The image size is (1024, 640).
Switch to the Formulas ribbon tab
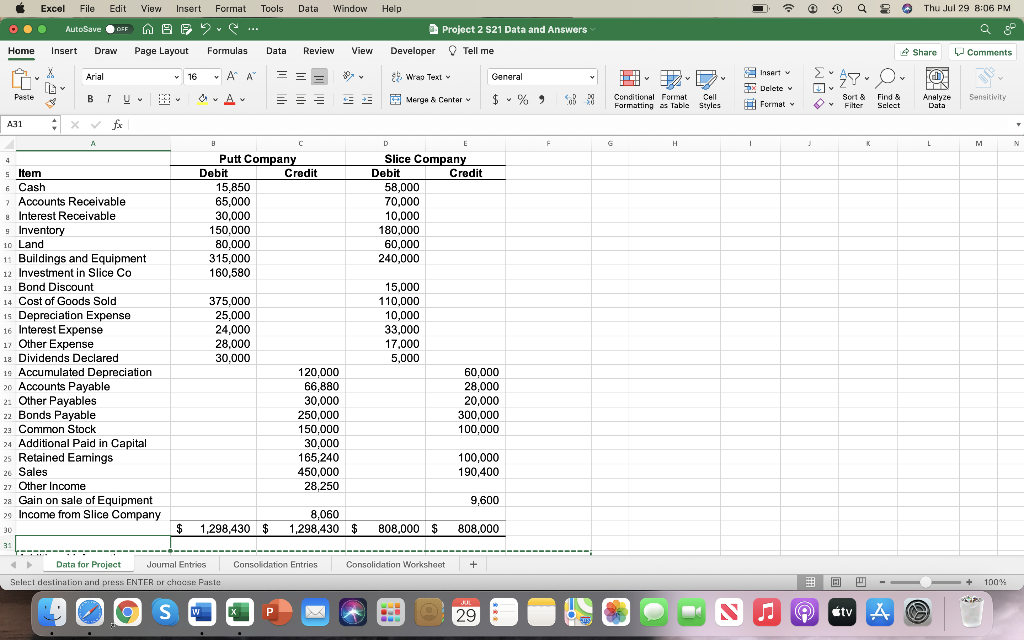click(227, 50)
